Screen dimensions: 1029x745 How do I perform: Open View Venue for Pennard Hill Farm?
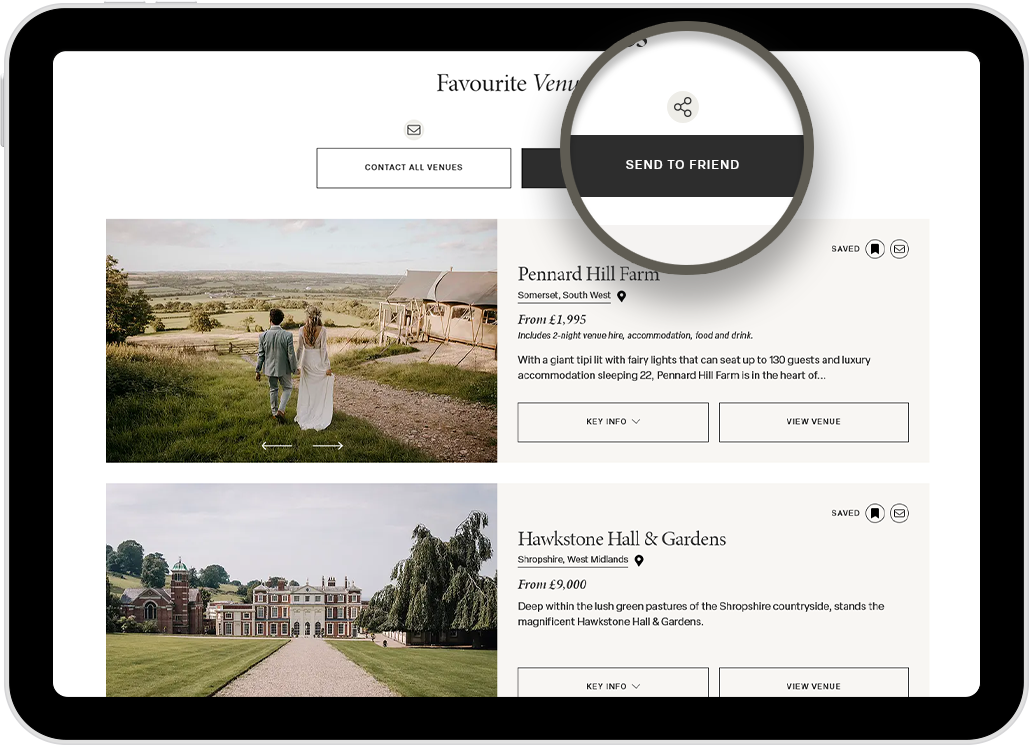click(x=814, y=422)
